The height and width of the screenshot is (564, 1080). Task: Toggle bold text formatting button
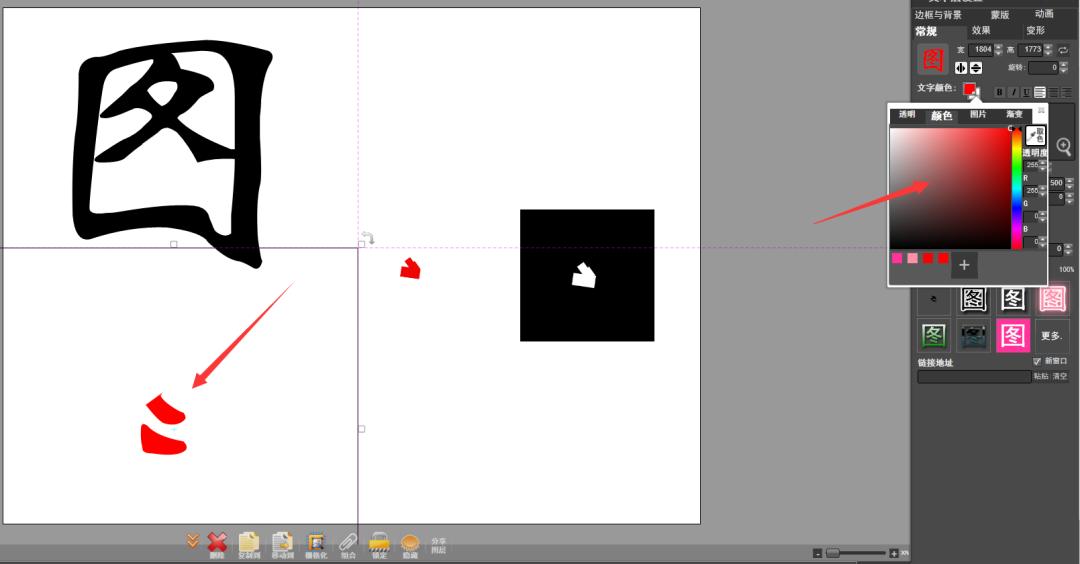coord(999,92)
